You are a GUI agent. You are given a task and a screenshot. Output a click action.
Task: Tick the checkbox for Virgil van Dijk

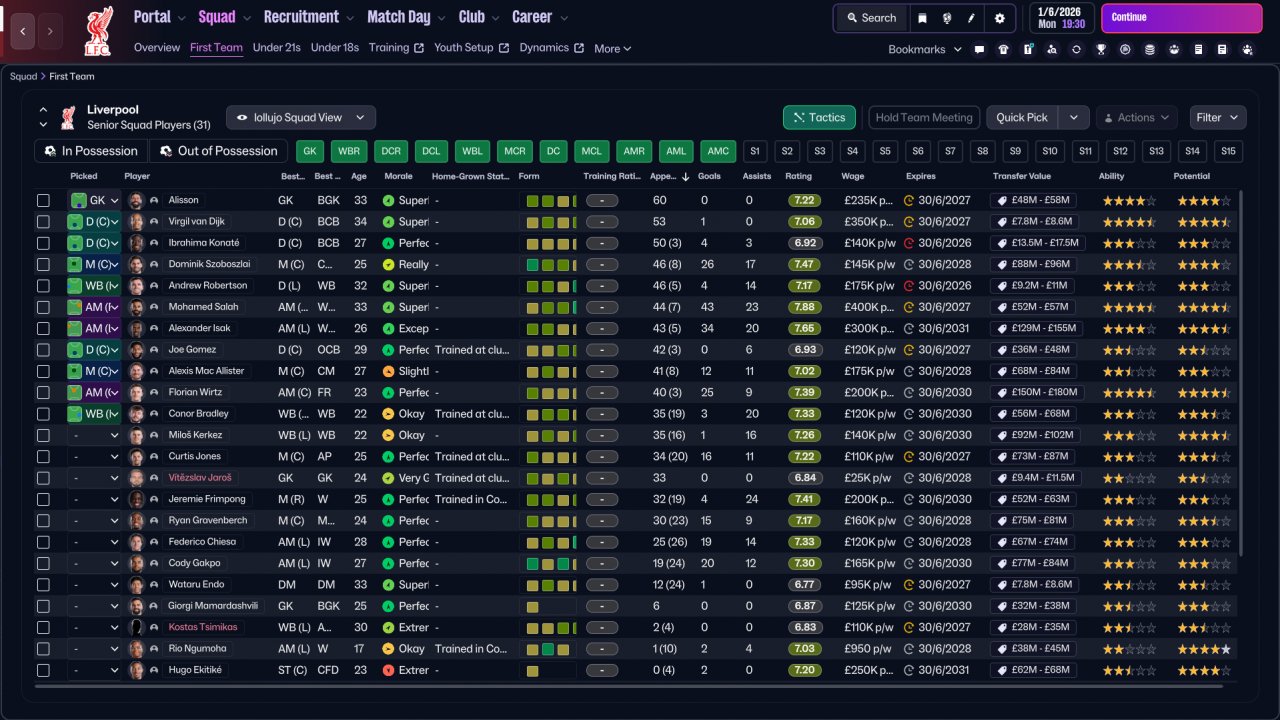pyautogui.click(x=43, y=222)
